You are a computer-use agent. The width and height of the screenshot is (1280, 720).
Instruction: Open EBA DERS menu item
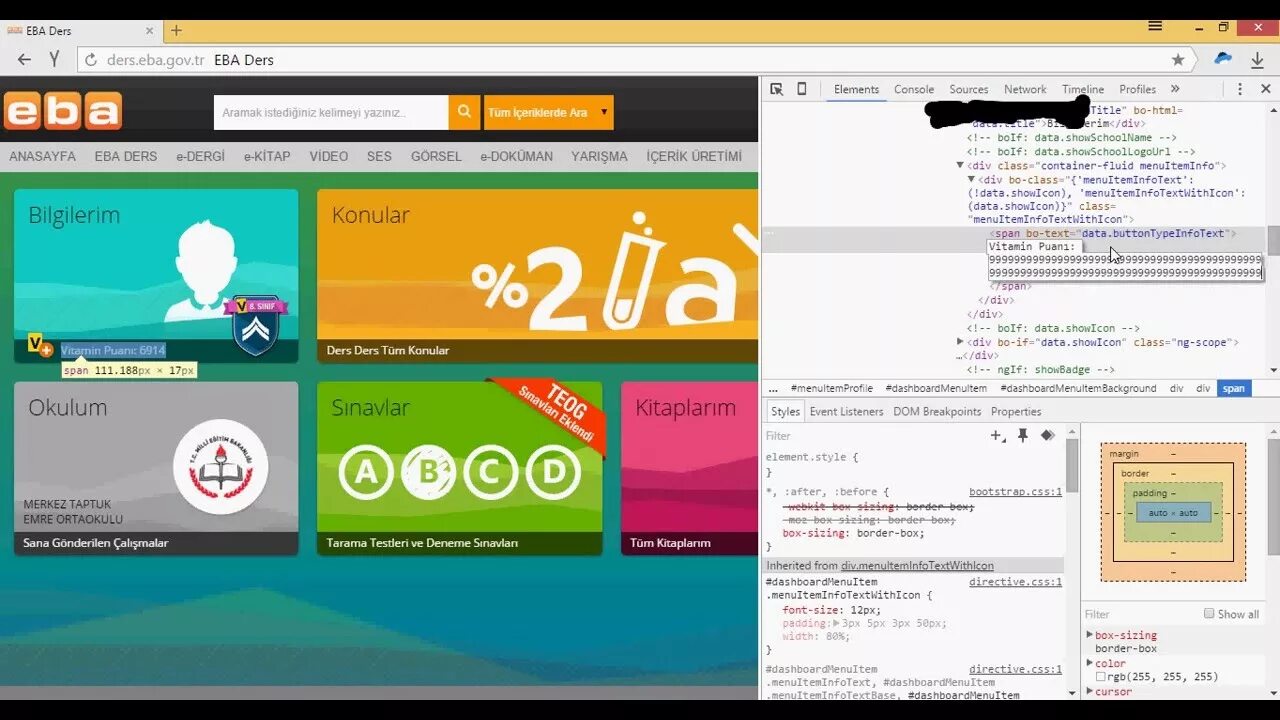click(x=126, y=156)
